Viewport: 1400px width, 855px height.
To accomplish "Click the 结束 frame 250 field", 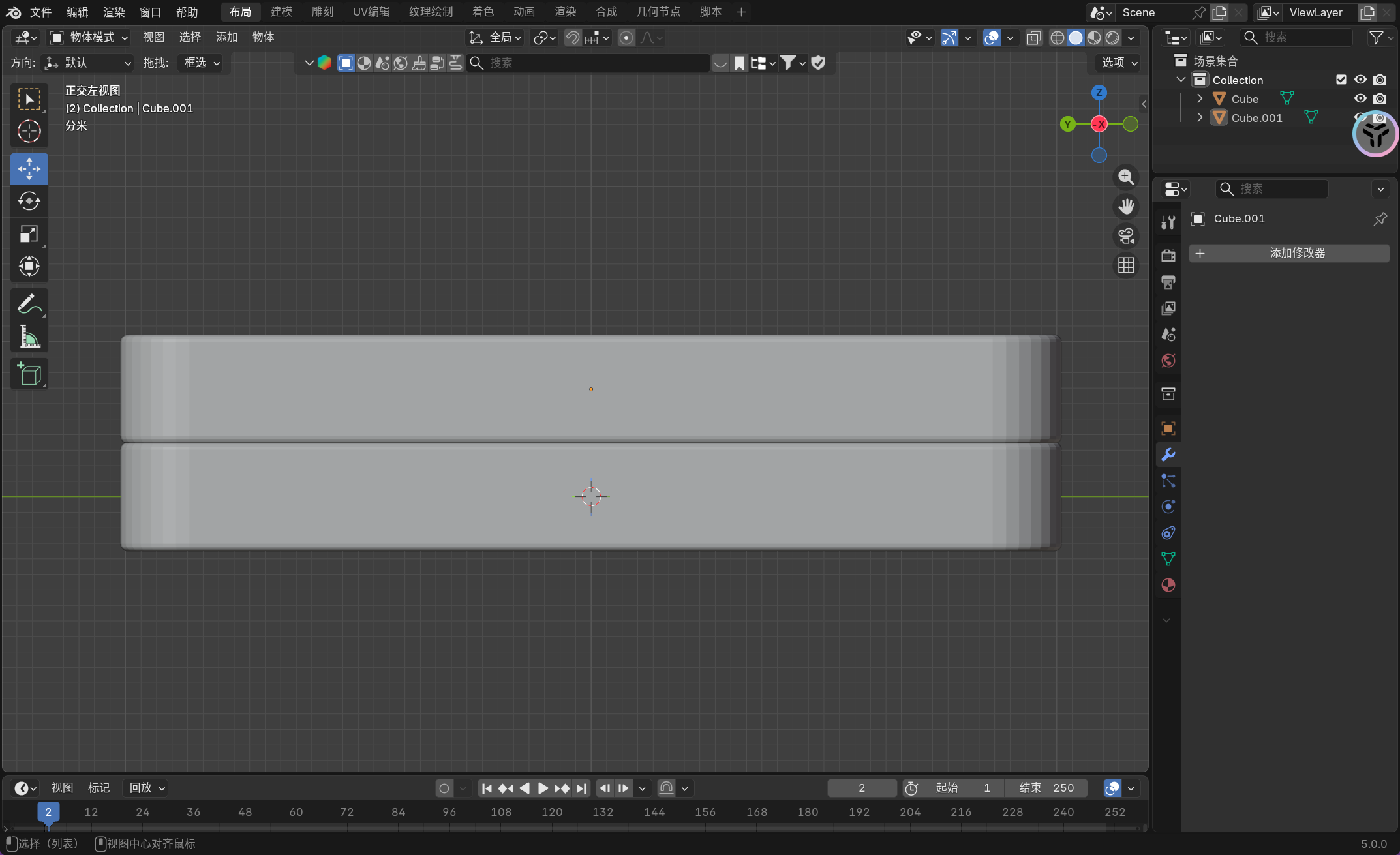I will (x=1046, y=788).
